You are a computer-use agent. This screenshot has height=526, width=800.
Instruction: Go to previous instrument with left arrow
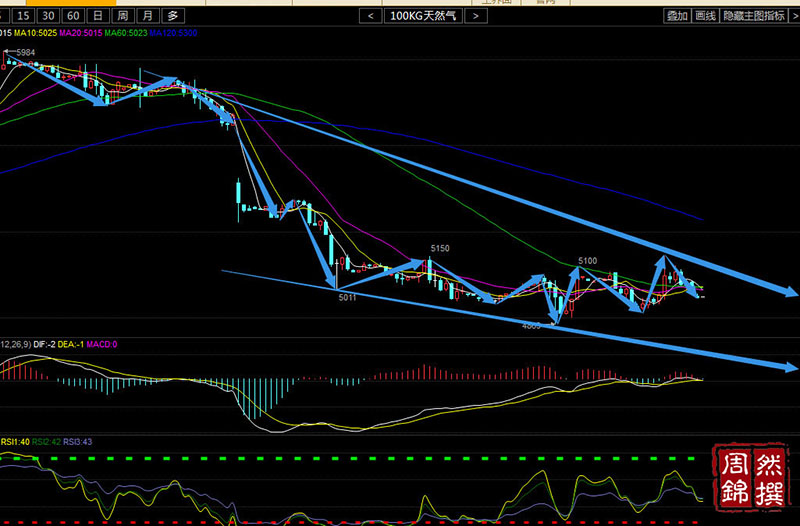(x=370, y=16)
